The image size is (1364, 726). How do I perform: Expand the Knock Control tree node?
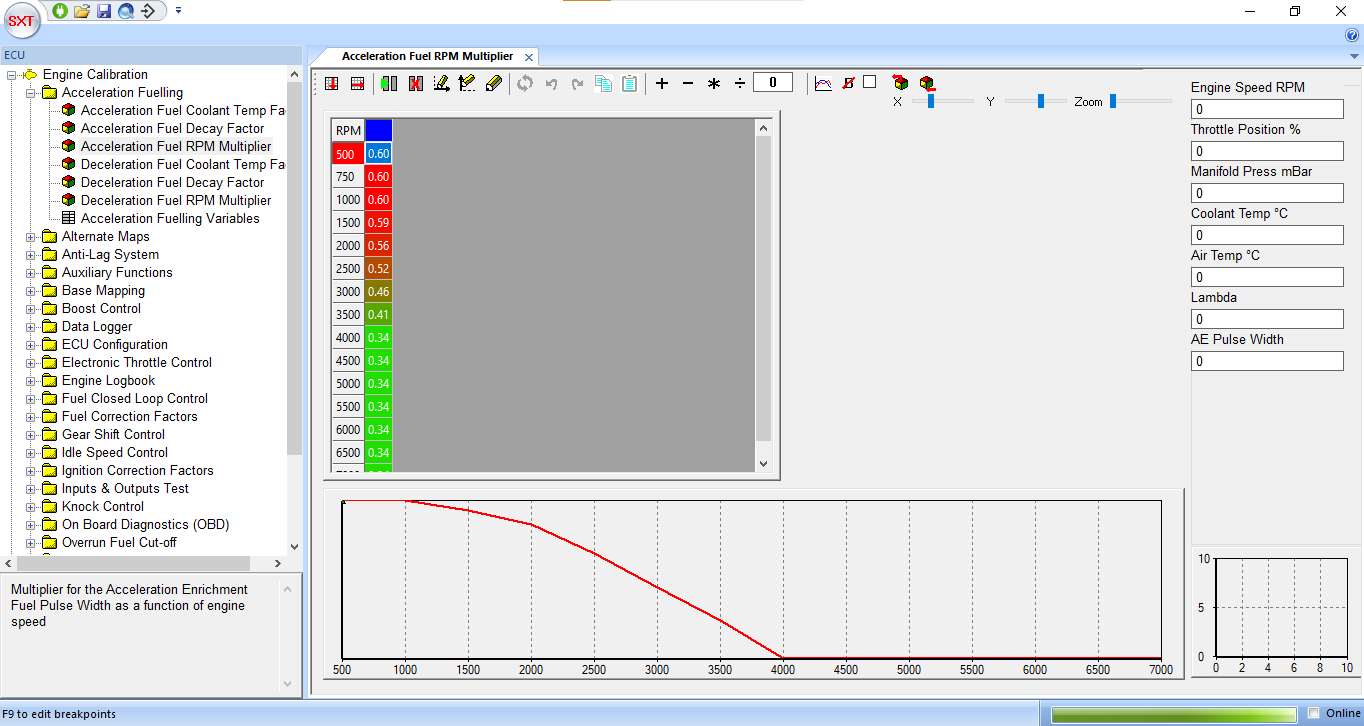click(x=31, y=507)
